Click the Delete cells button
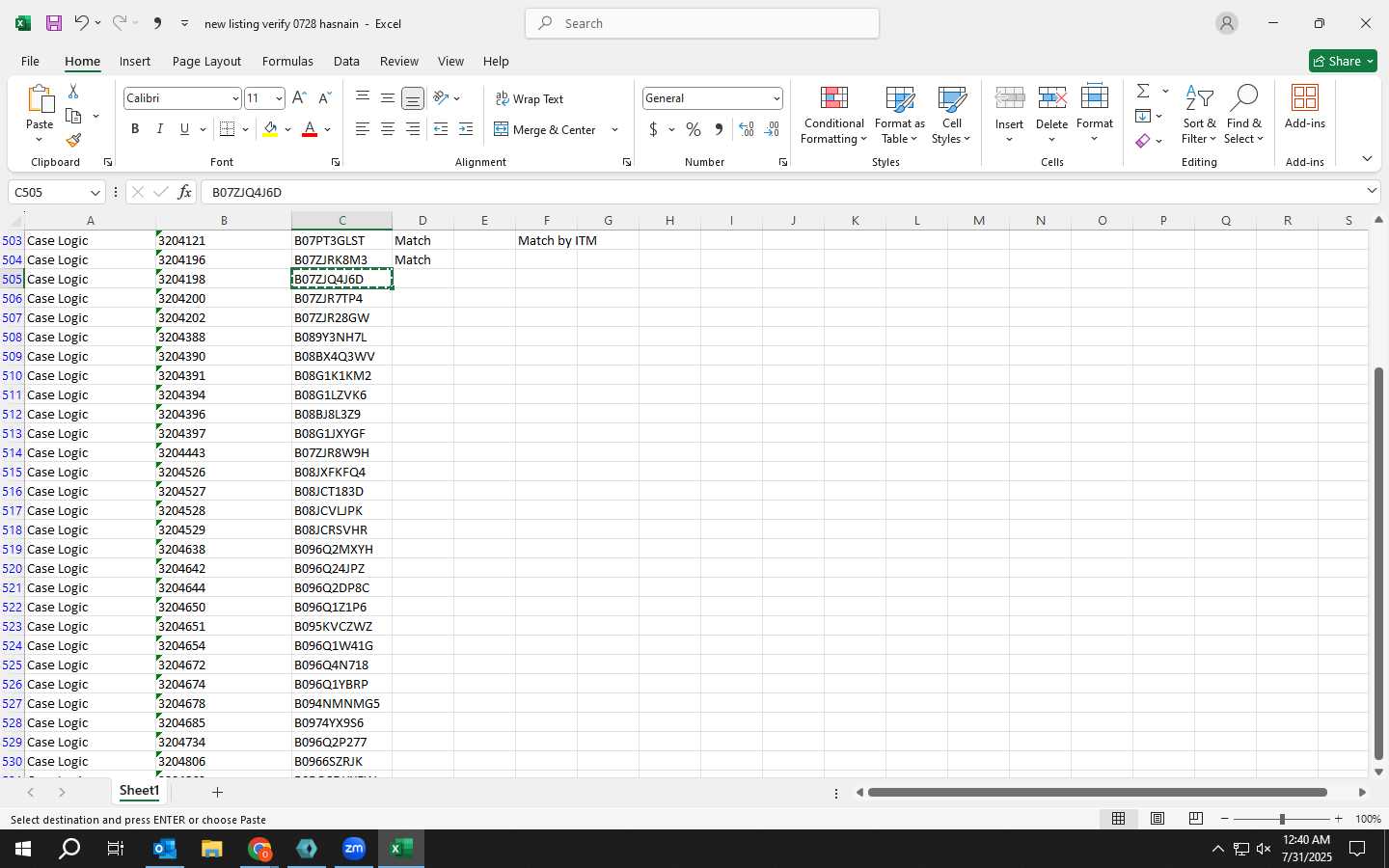 [x=1051, y=115]
